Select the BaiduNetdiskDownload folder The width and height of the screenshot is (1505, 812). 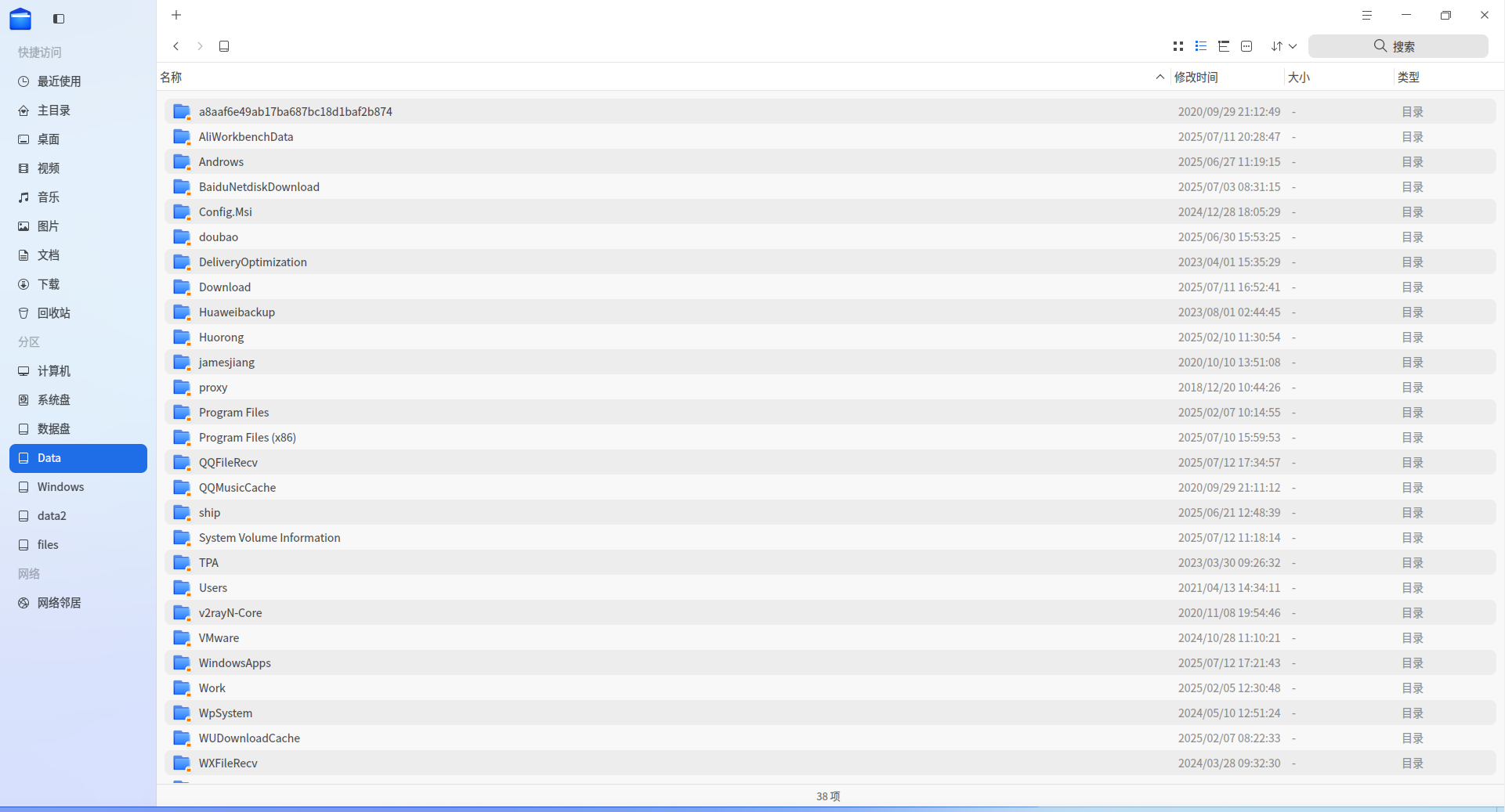pyautogui.click(x=830, y=187)
